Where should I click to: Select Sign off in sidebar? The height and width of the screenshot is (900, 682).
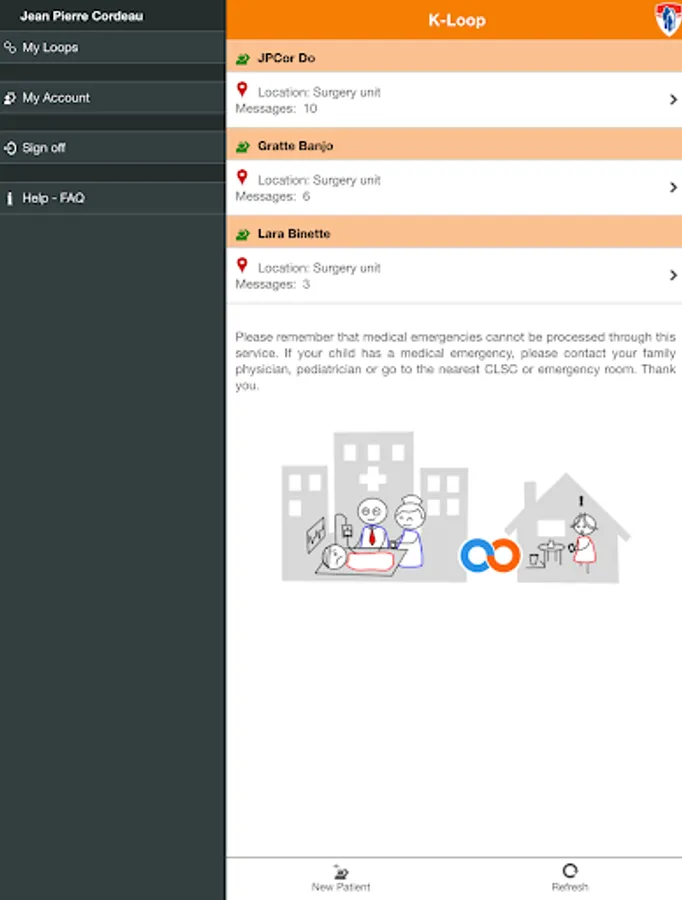113,148
